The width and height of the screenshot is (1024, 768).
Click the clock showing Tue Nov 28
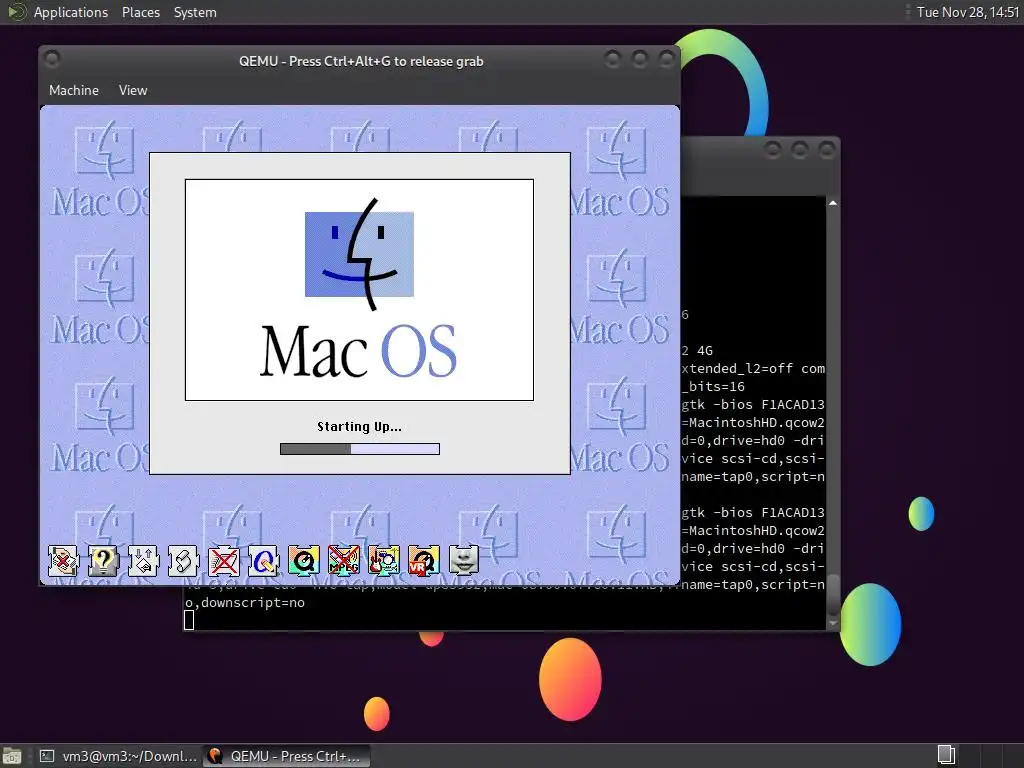tap(968, 12)
